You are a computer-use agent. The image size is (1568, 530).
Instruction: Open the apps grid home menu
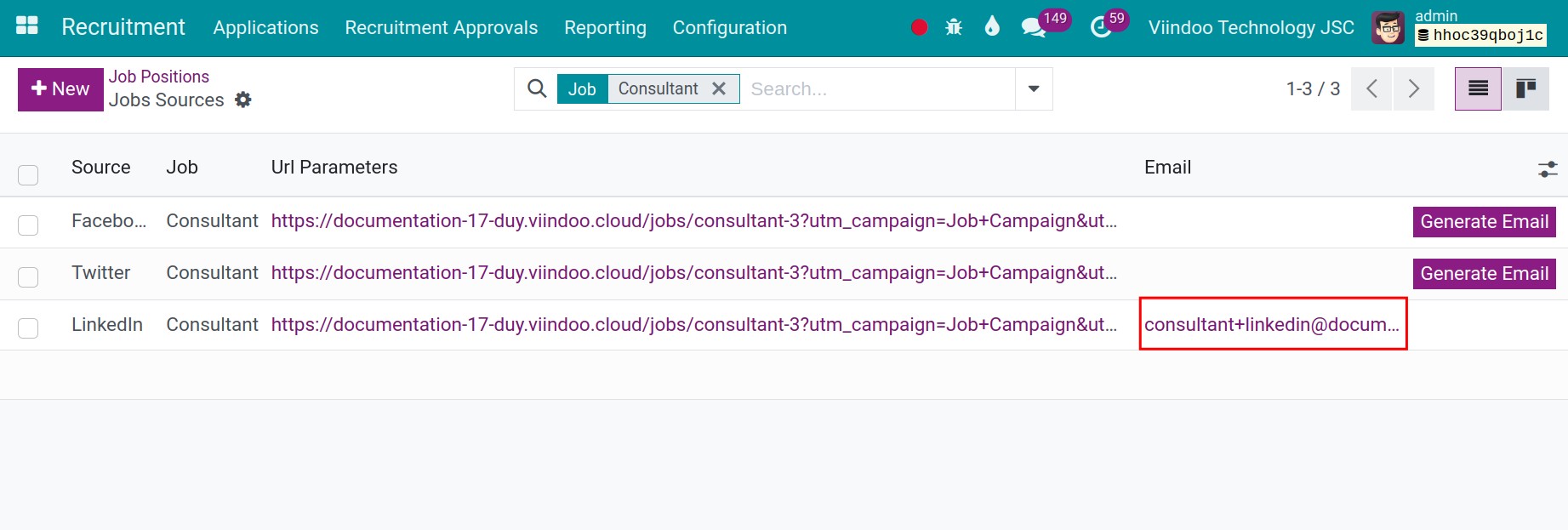pyautogui.click(x=27, y=26)
